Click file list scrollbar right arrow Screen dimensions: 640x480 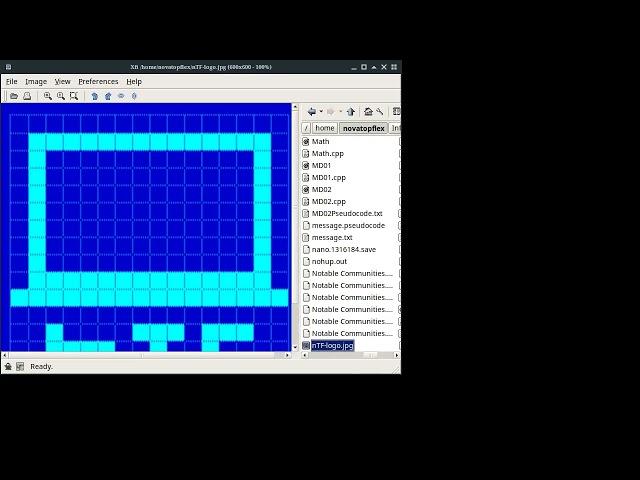(x=396, y=356)
